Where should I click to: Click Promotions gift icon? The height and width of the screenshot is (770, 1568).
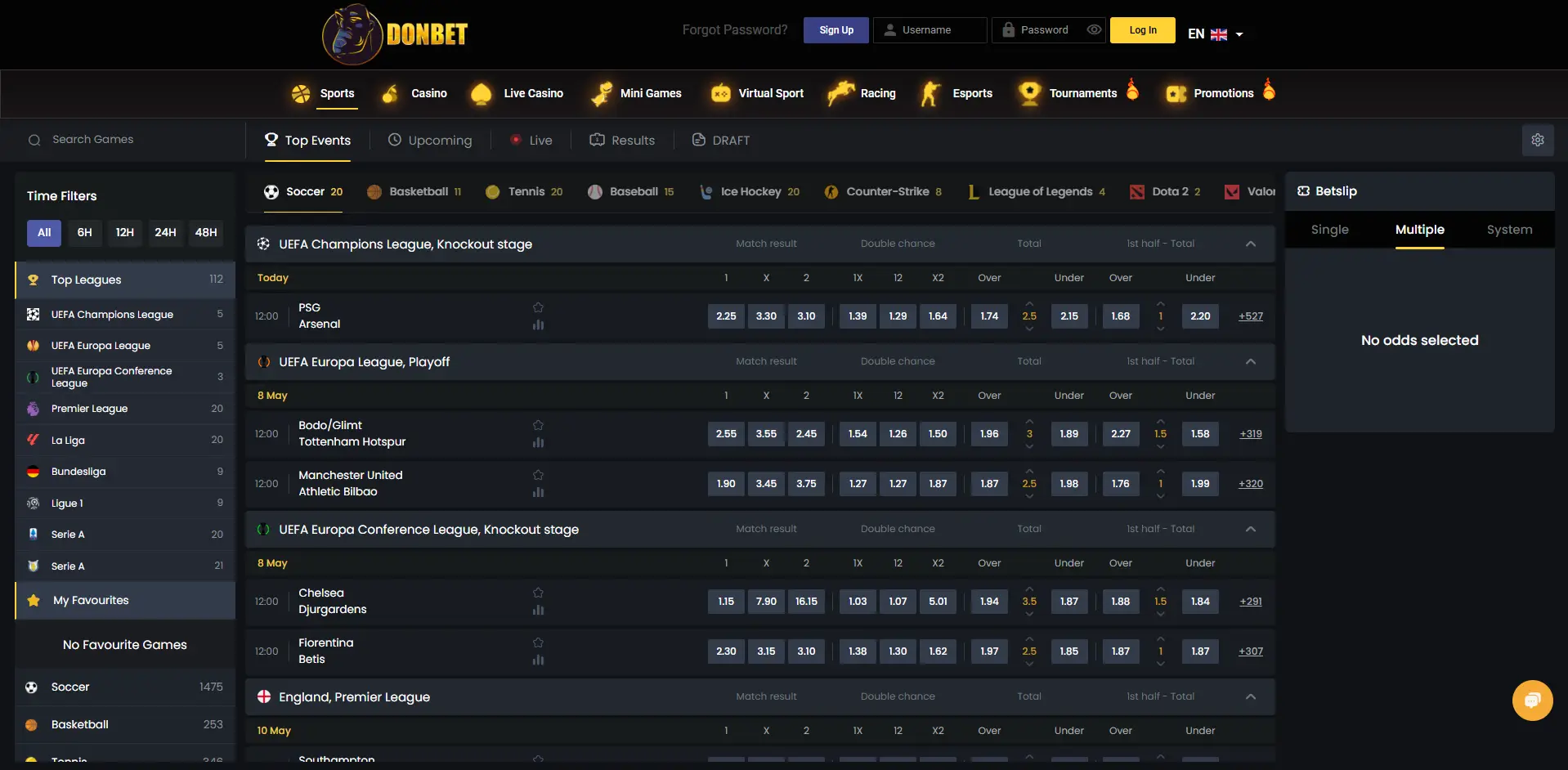click(x=1176, y=94)
